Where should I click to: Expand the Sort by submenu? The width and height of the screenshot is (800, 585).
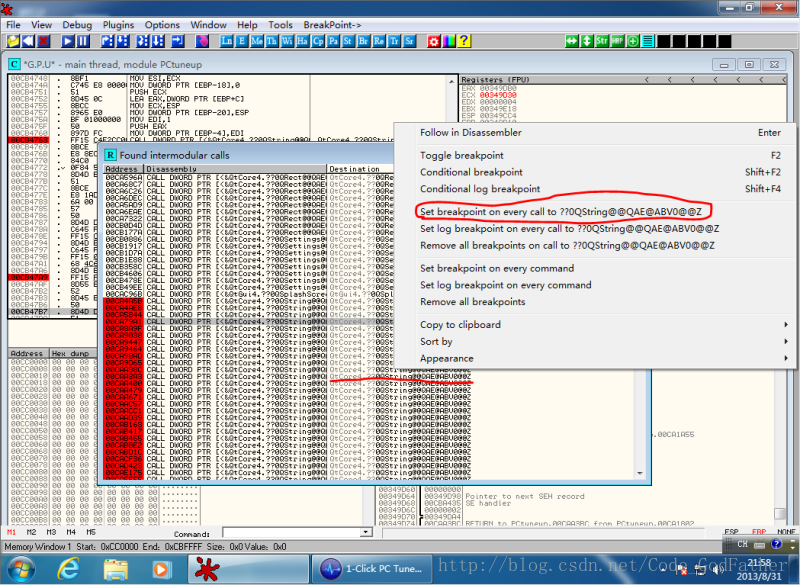coord(594,342)
